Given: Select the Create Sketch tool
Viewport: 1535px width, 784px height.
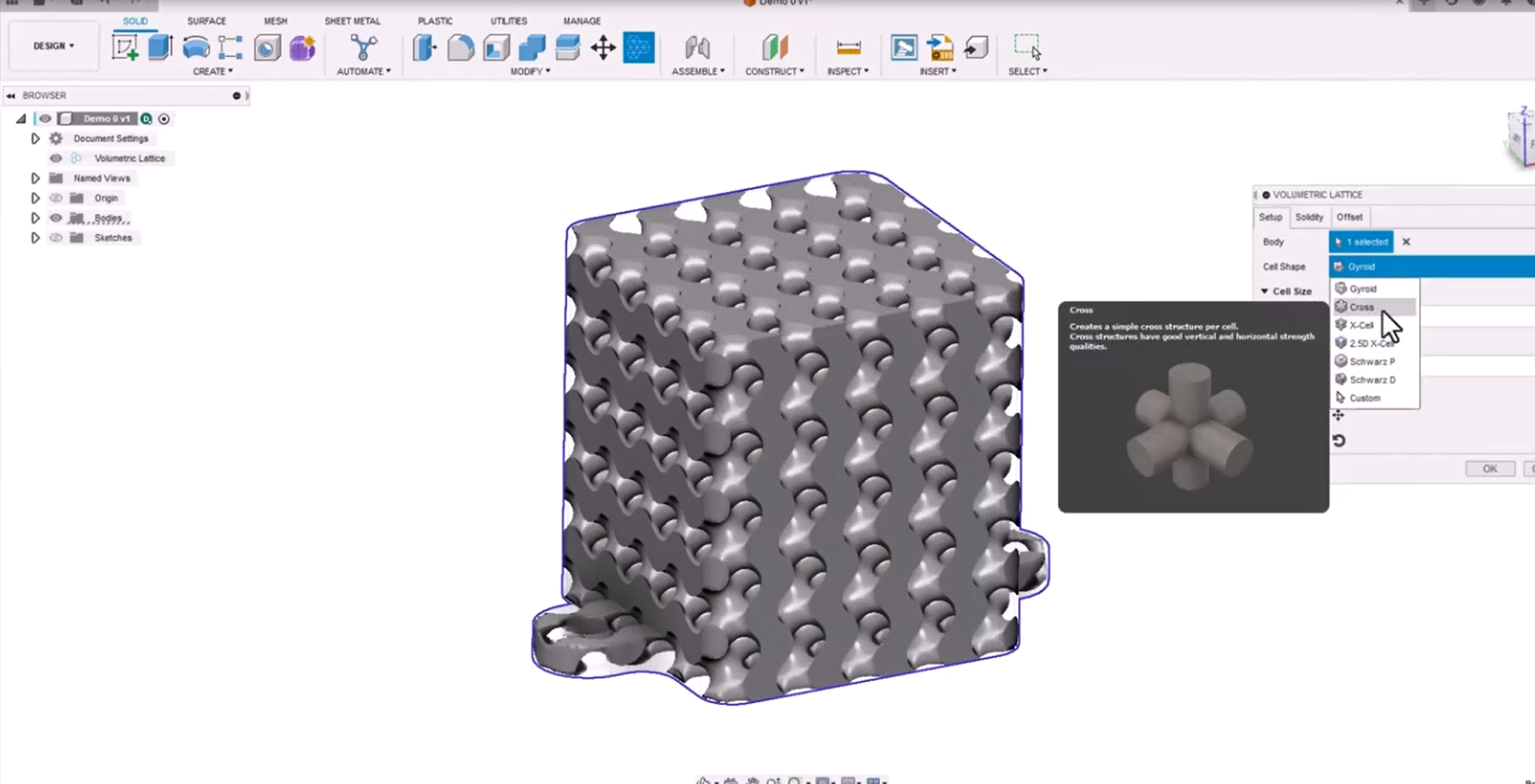Looking at the screenshot, I should (x=125, y=47).
